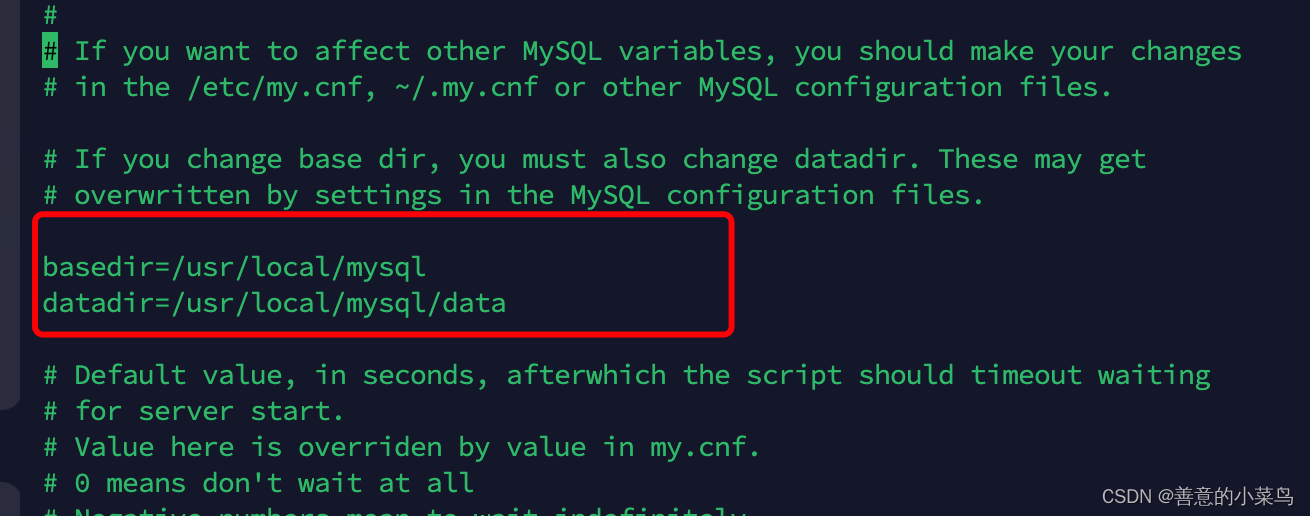Screen dimensions: 1310x516
Task: Click the /etc/my.cnf path text
Action: click(273, 87)
